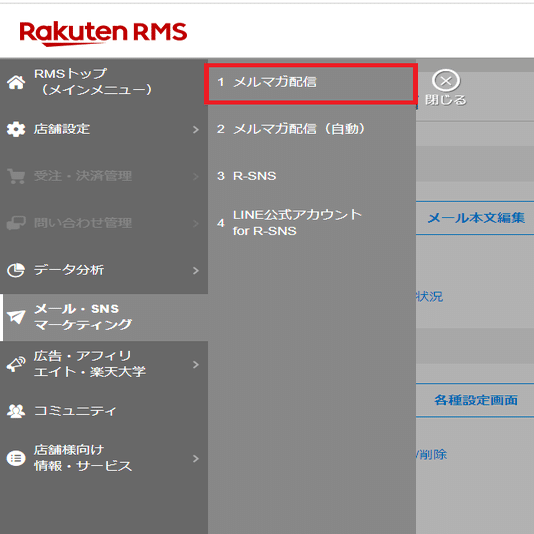The image size is (534, 534).
Task: Click the Rakuten RMS logo
Action: pos(103,33)
